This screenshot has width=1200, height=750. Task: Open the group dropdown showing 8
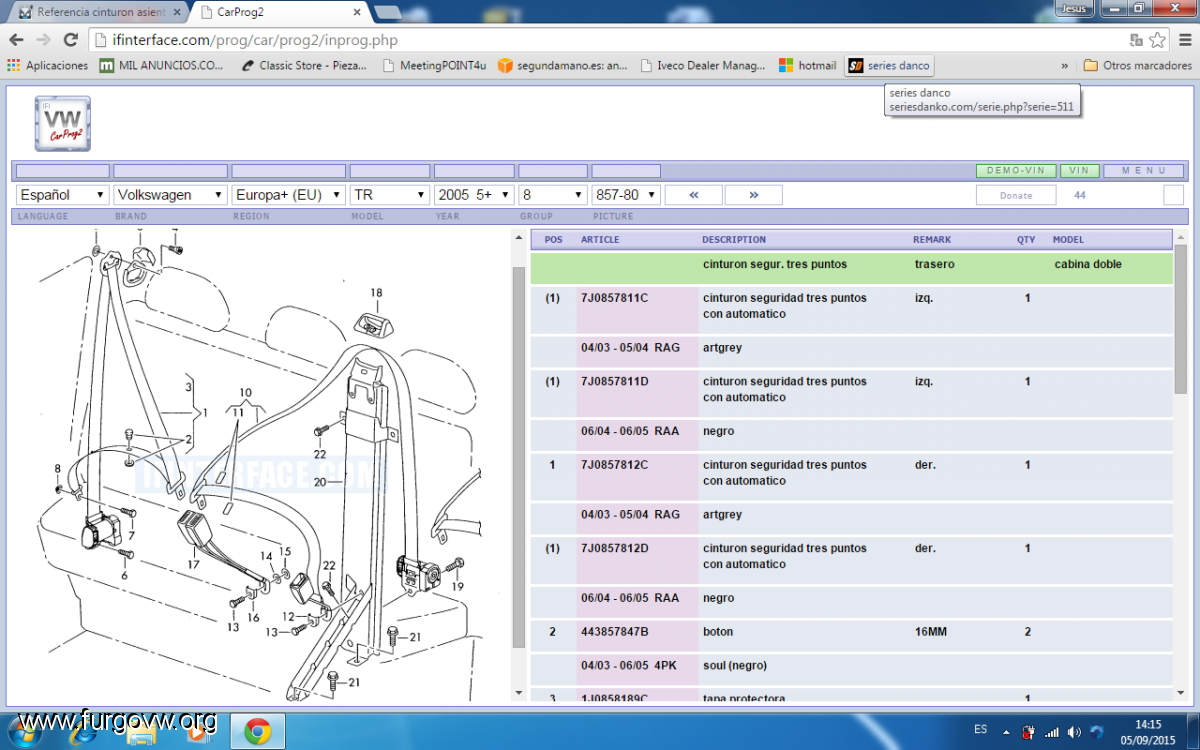pyautogui.click(x=553, y=195)
